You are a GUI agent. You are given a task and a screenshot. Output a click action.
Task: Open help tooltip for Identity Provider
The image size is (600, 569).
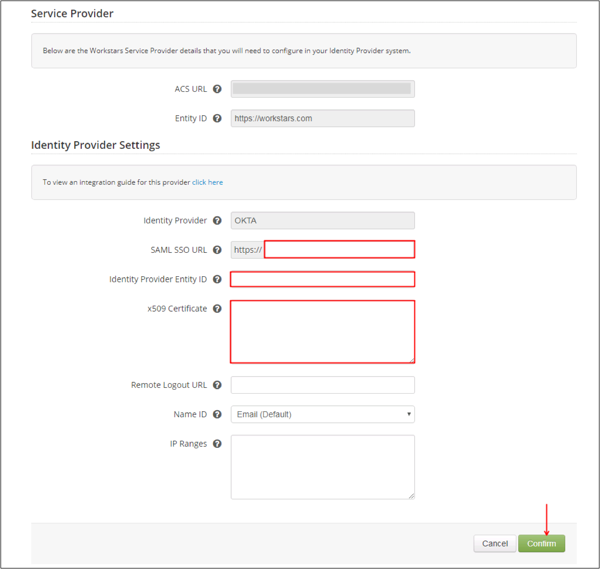(x=218, y=220)
